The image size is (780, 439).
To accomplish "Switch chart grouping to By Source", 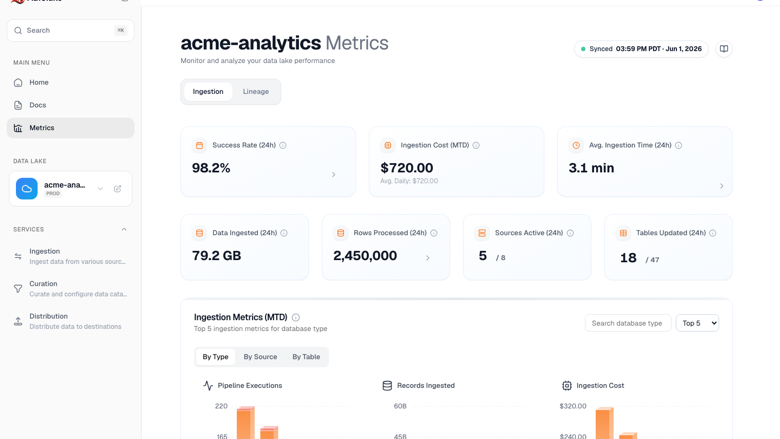I will tap(260, 356).
